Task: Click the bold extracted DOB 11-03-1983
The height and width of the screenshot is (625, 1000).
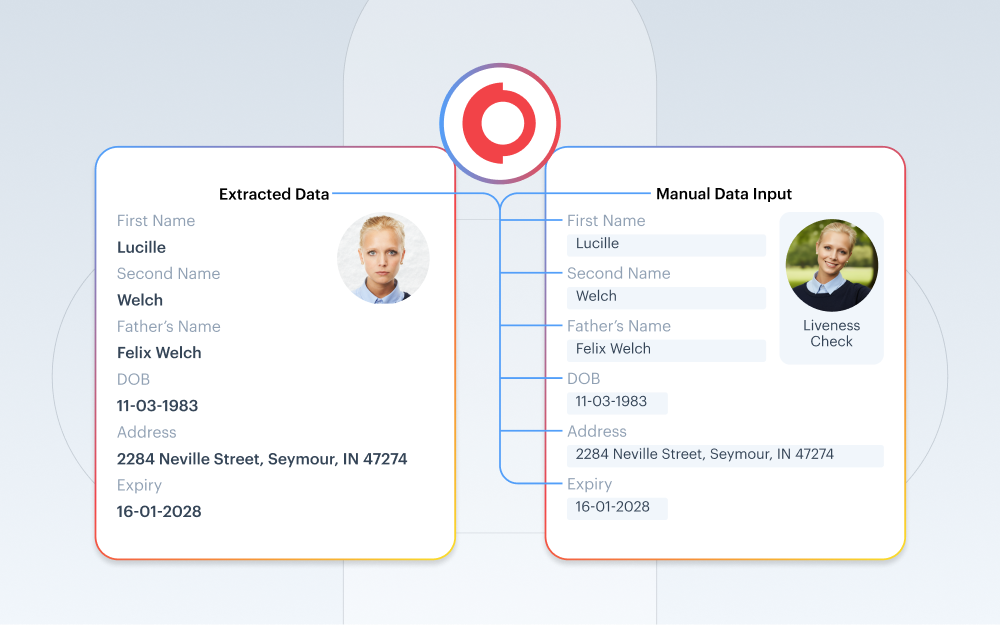Action: click(x=157, y=406)
